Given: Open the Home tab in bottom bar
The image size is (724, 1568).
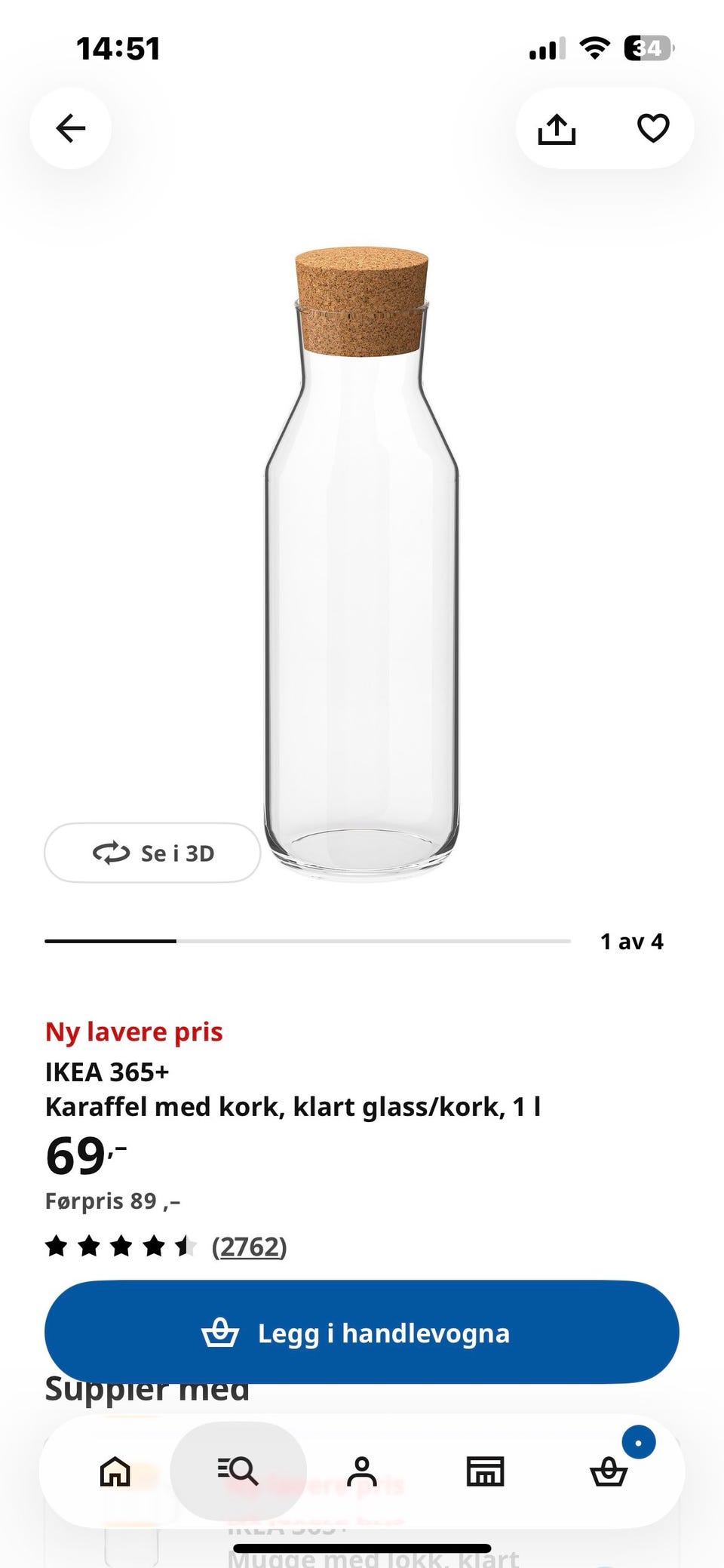Looking at the screenshot, I should coord(115,1471).
